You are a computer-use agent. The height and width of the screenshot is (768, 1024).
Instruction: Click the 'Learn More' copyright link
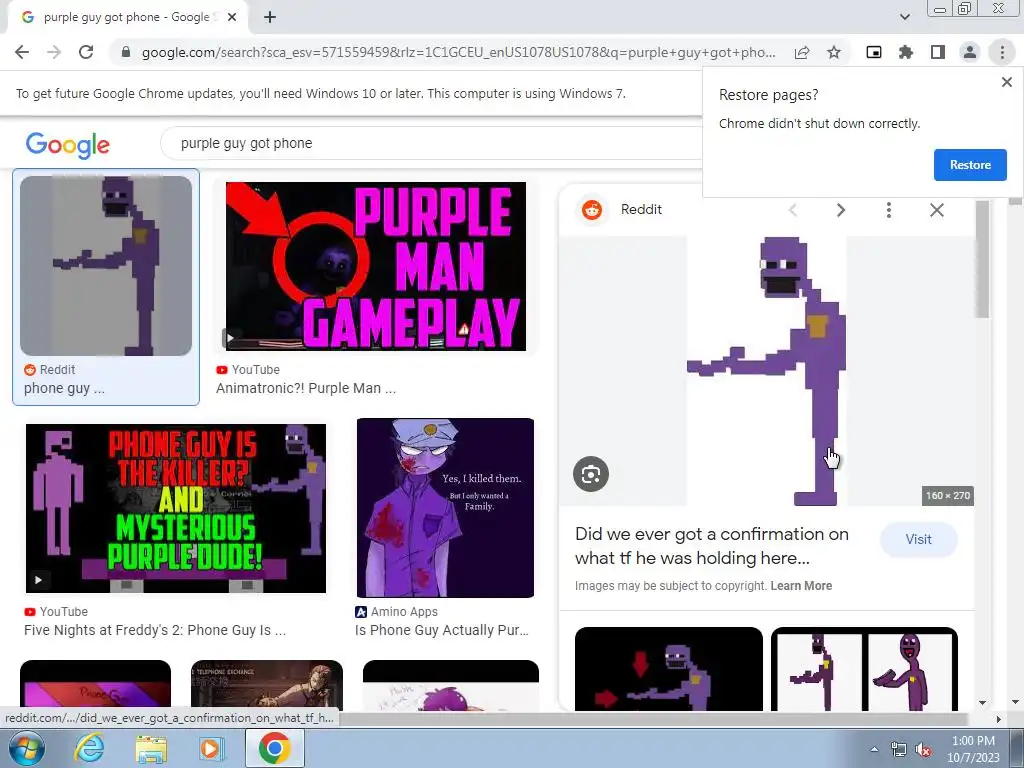click(801, 586)
